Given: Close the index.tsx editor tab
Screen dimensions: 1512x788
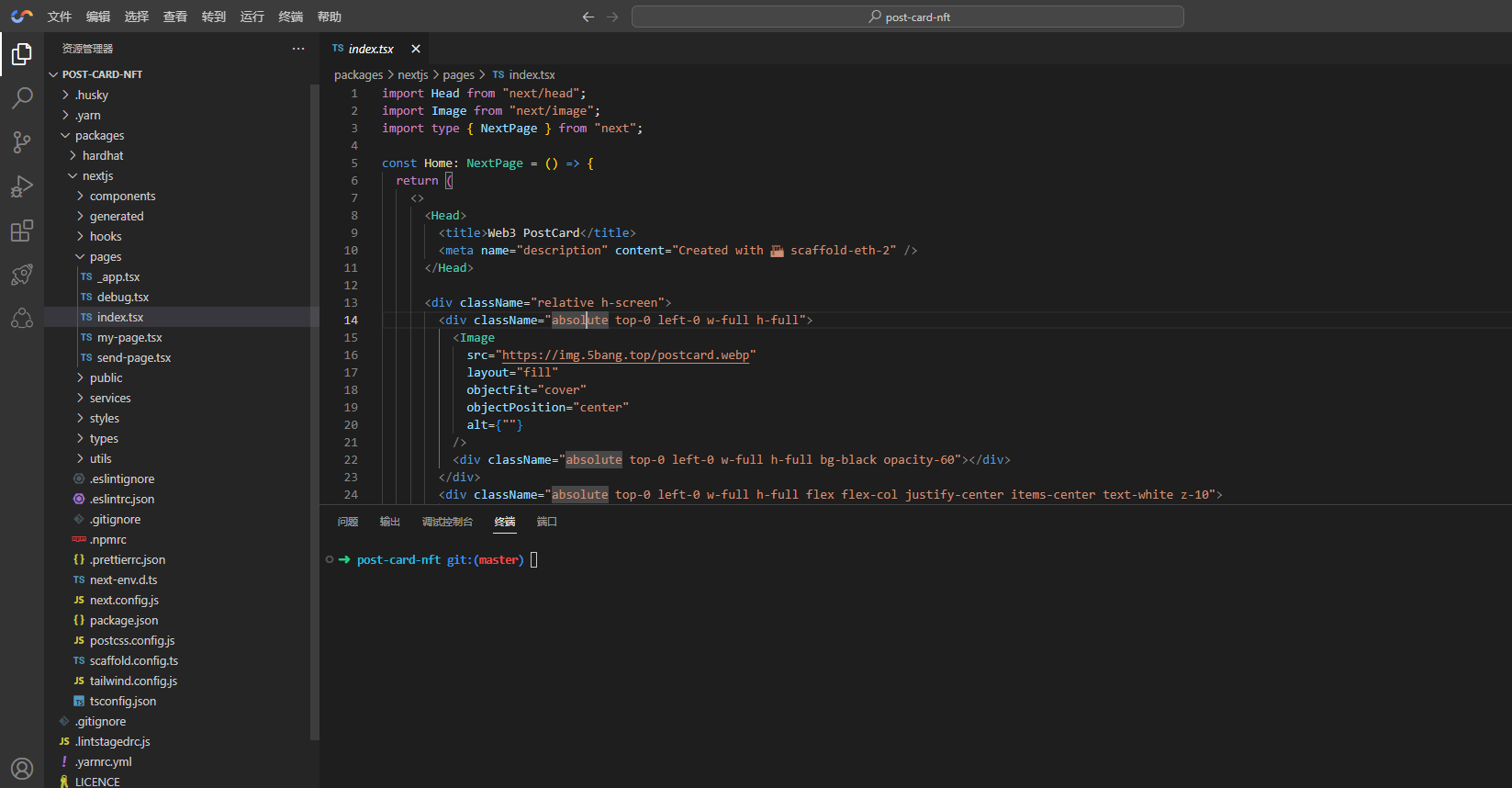Looking at the screenshot, I should 416,49.
